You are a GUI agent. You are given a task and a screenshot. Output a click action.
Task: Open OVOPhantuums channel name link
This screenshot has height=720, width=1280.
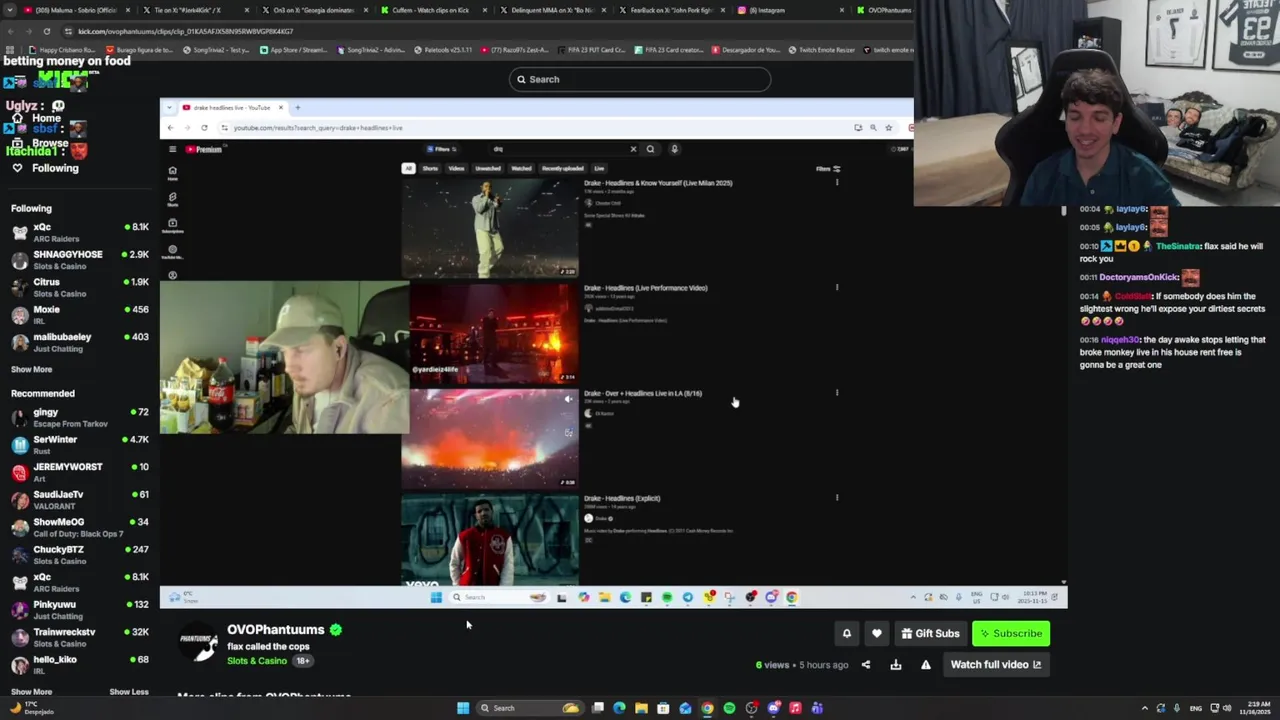point(275,629)
